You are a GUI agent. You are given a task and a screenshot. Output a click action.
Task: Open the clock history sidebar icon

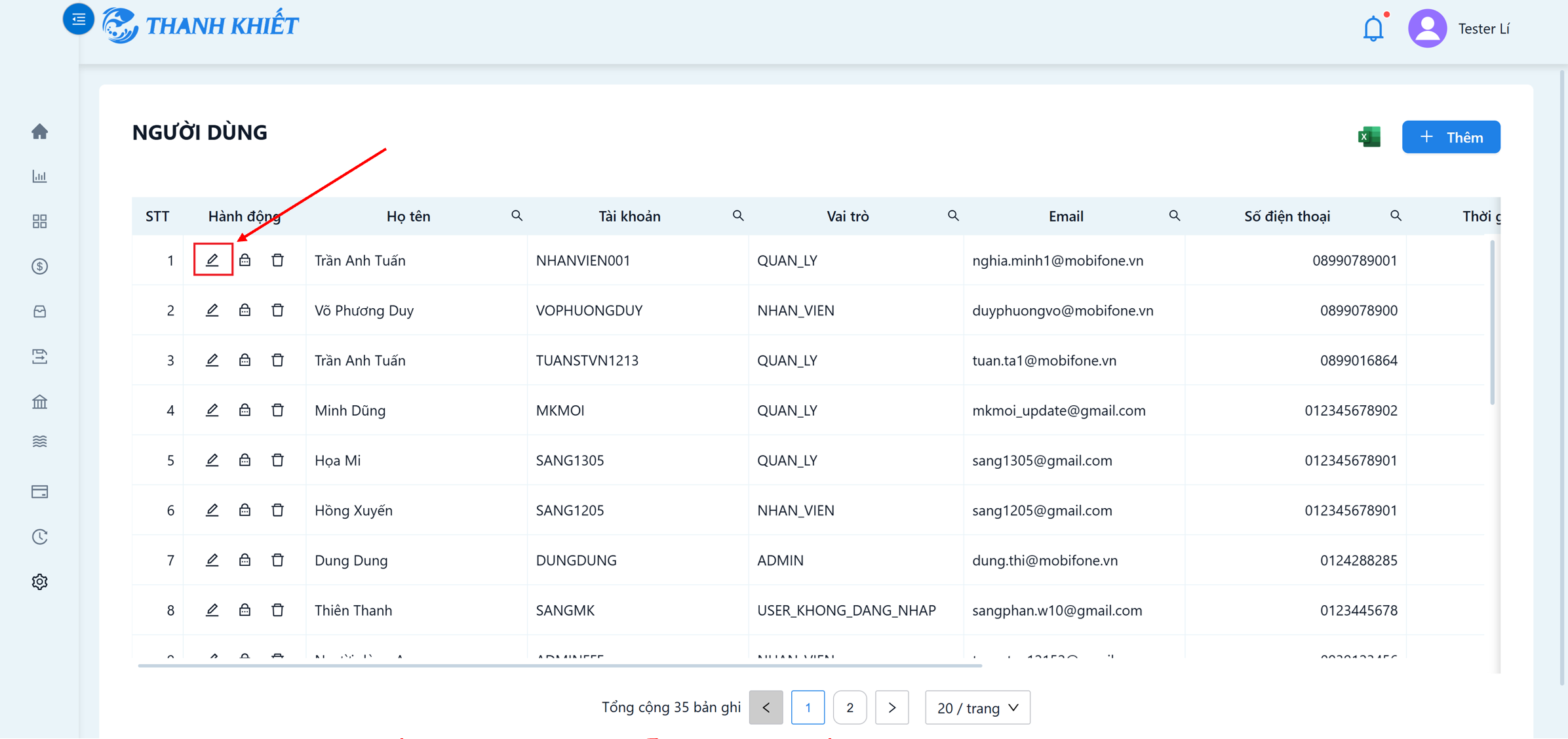tap(40, 536)
